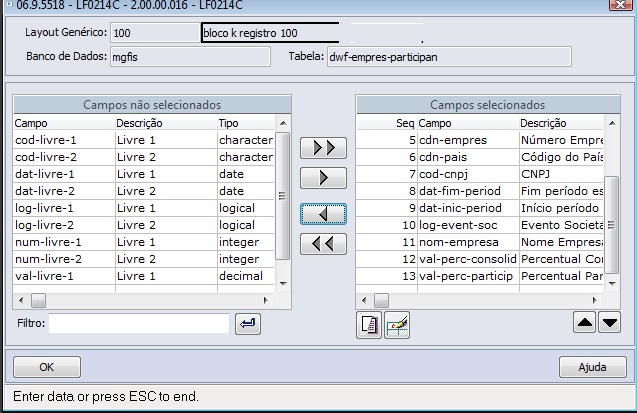Move selected field up in sequence

(x=585, y=322)
